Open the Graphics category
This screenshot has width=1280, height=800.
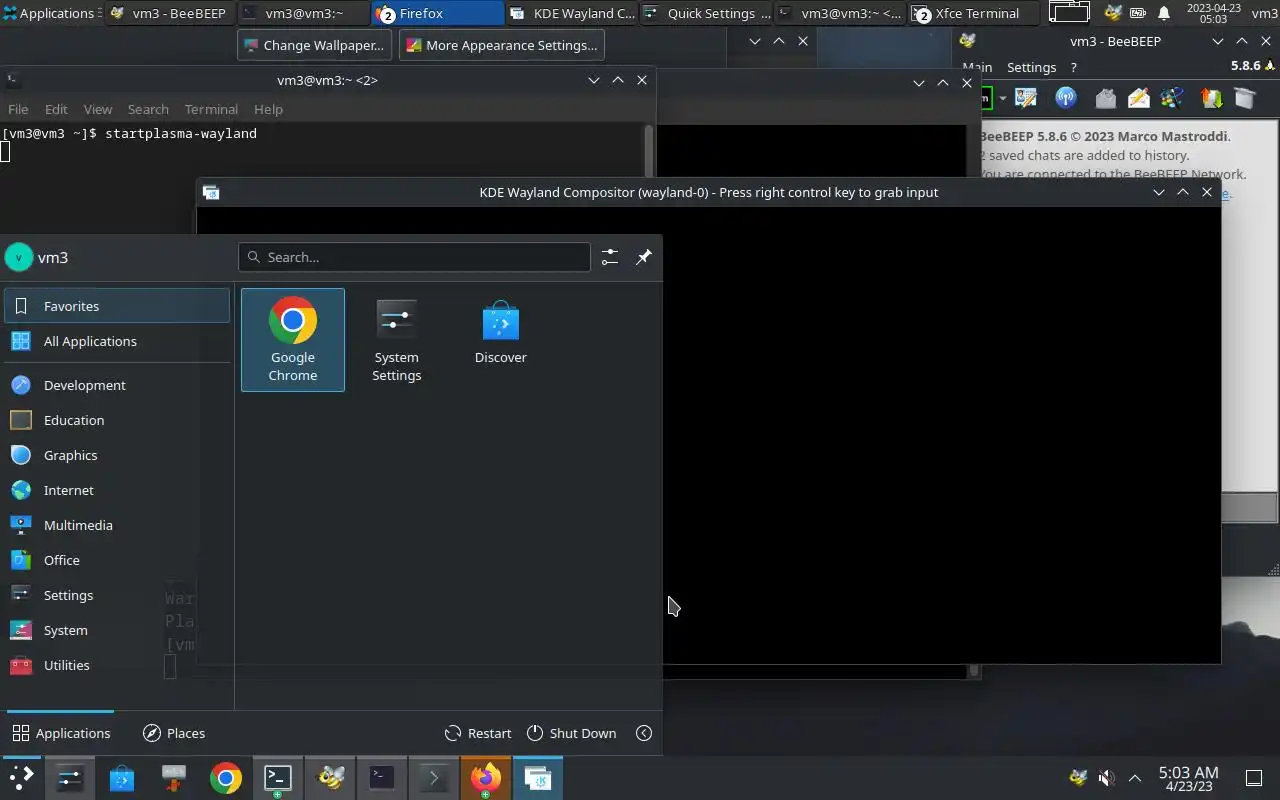point(117,455)
